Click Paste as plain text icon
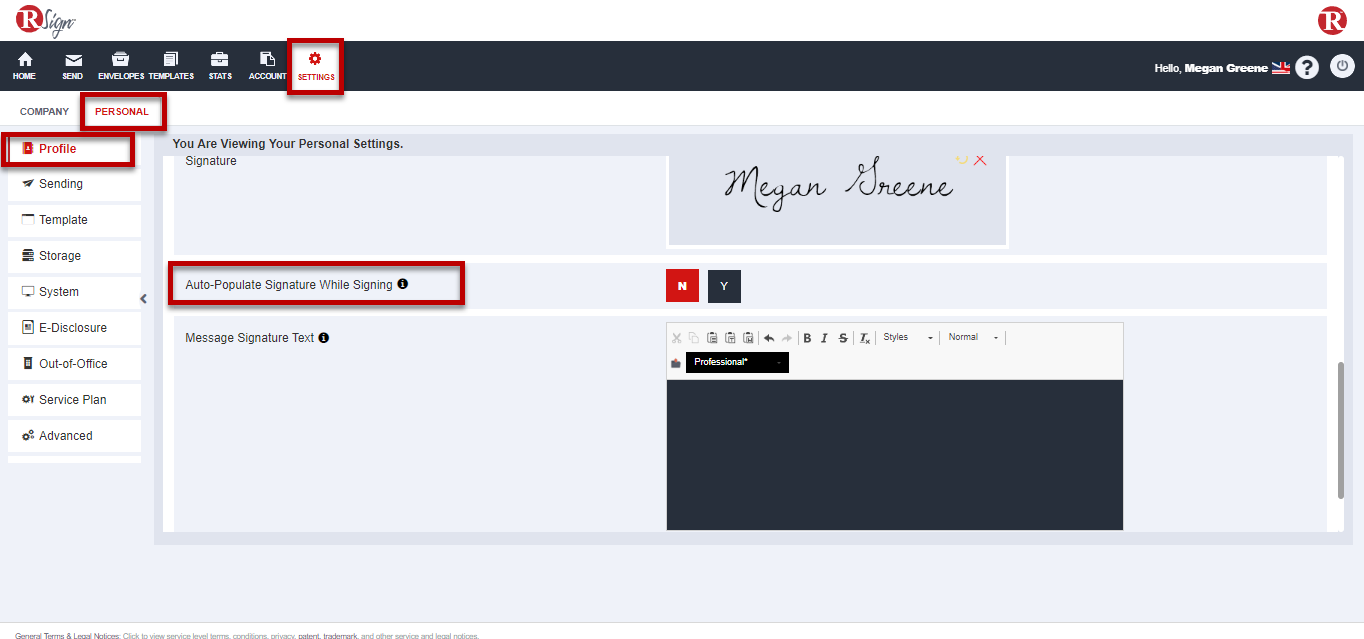Screen dimensions: 1364x639 (730, 338)
